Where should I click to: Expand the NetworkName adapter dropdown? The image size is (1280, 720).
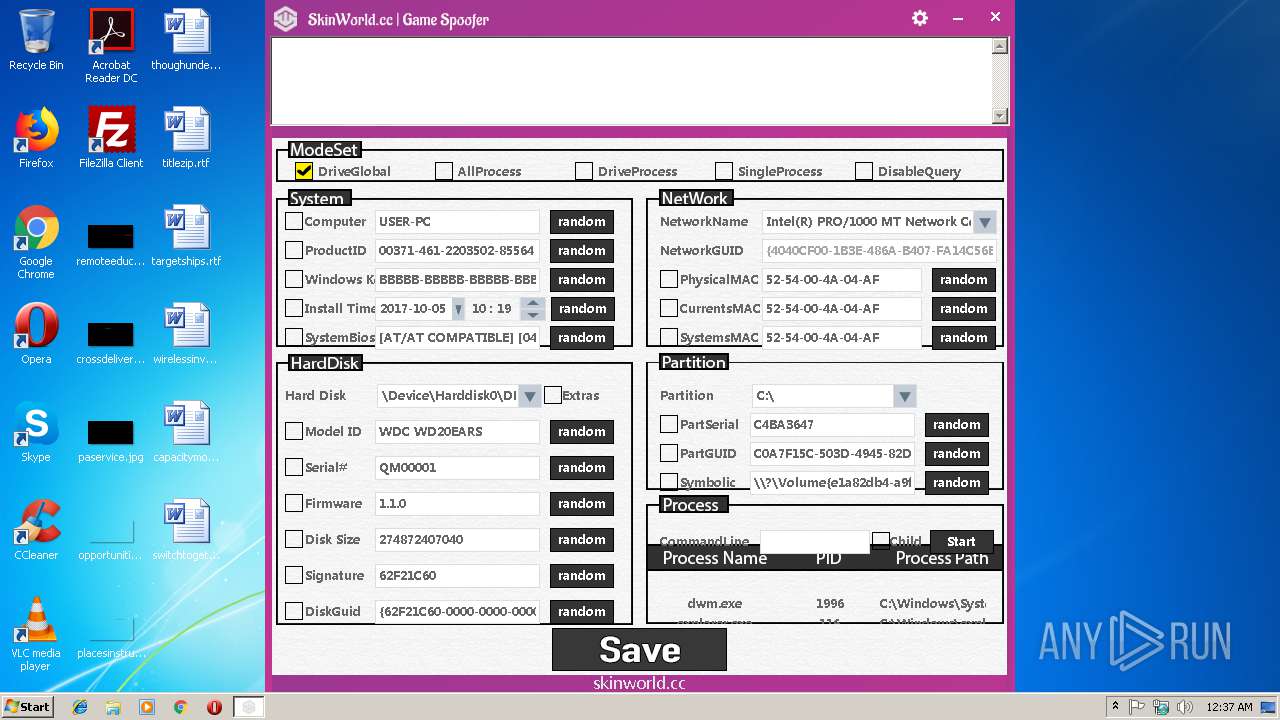(x=985, y=222)
